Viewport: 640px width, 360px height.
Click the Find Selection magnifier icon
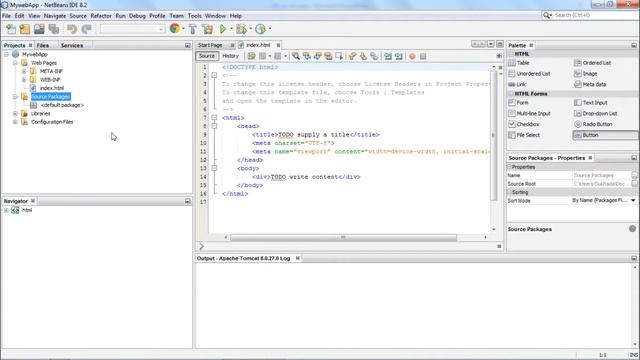point(296,56)
